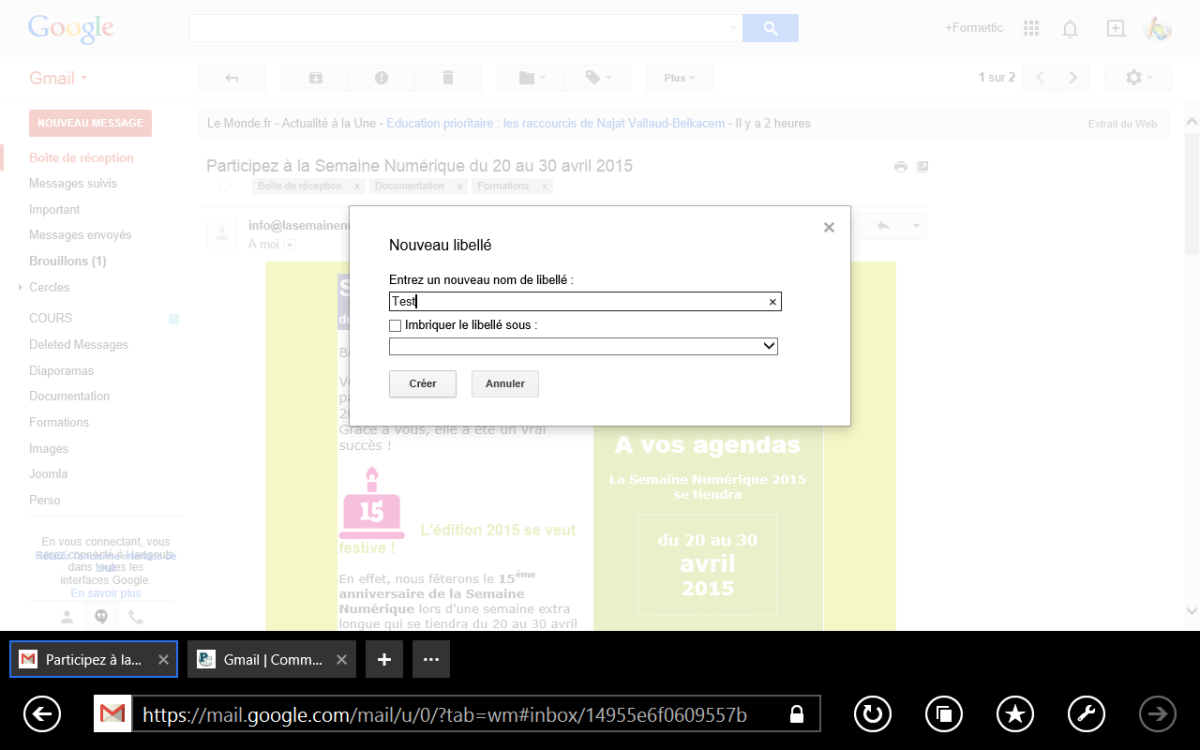Open the notifications bell

click(1070, 28)
